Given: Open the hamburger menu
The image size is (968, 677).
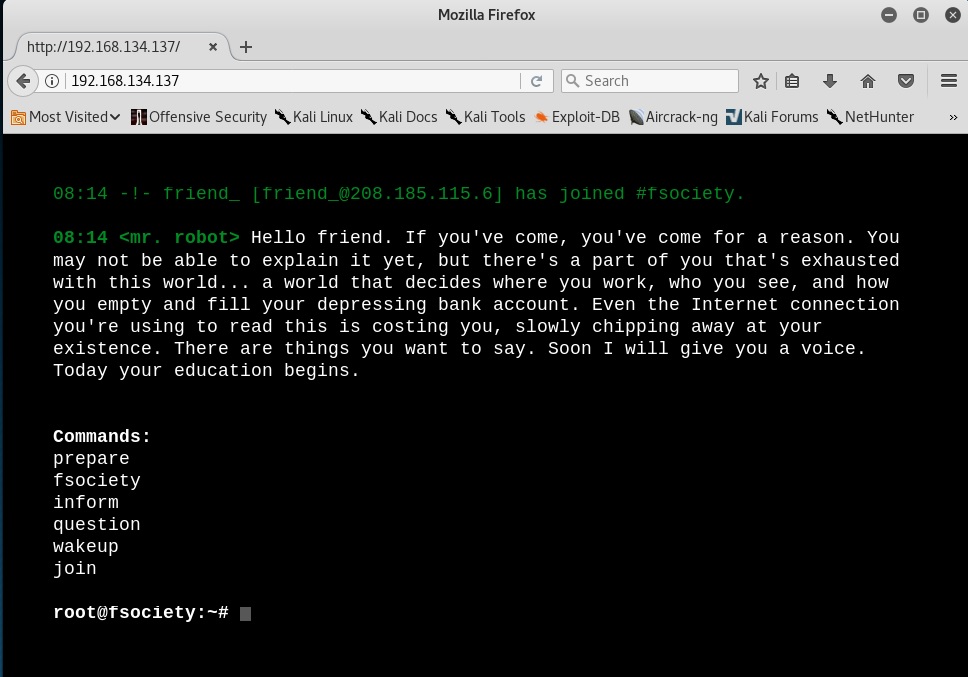Looking at the screenshot, I should [948, 81].
